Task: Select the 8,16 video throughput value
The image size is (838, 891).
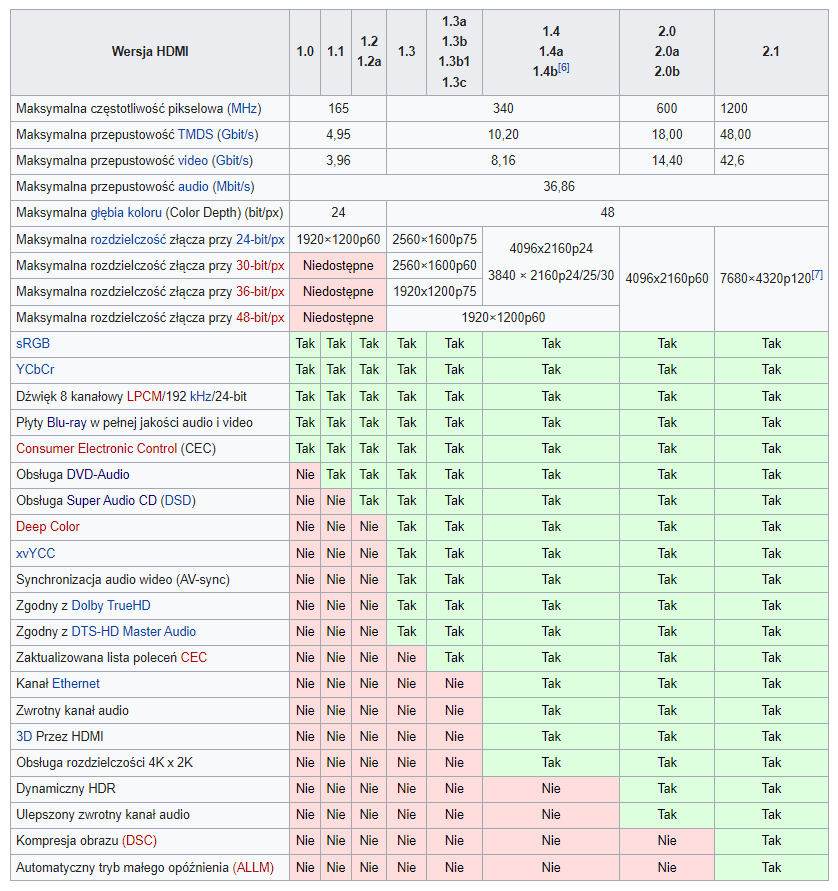Action: (503, 161)
